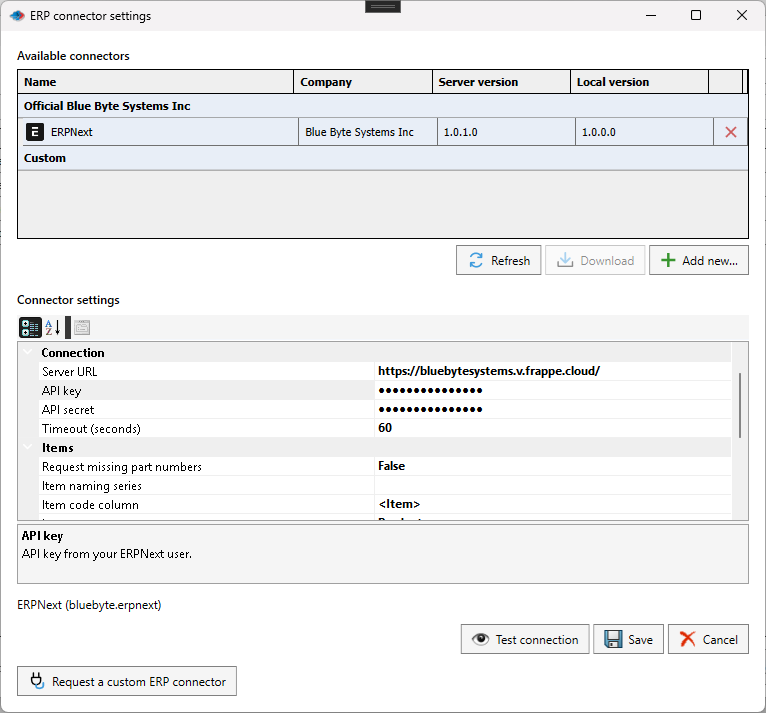Maximize the ERP connector settings window
This screenshot has height=713, width=766.
pos(696,15)
